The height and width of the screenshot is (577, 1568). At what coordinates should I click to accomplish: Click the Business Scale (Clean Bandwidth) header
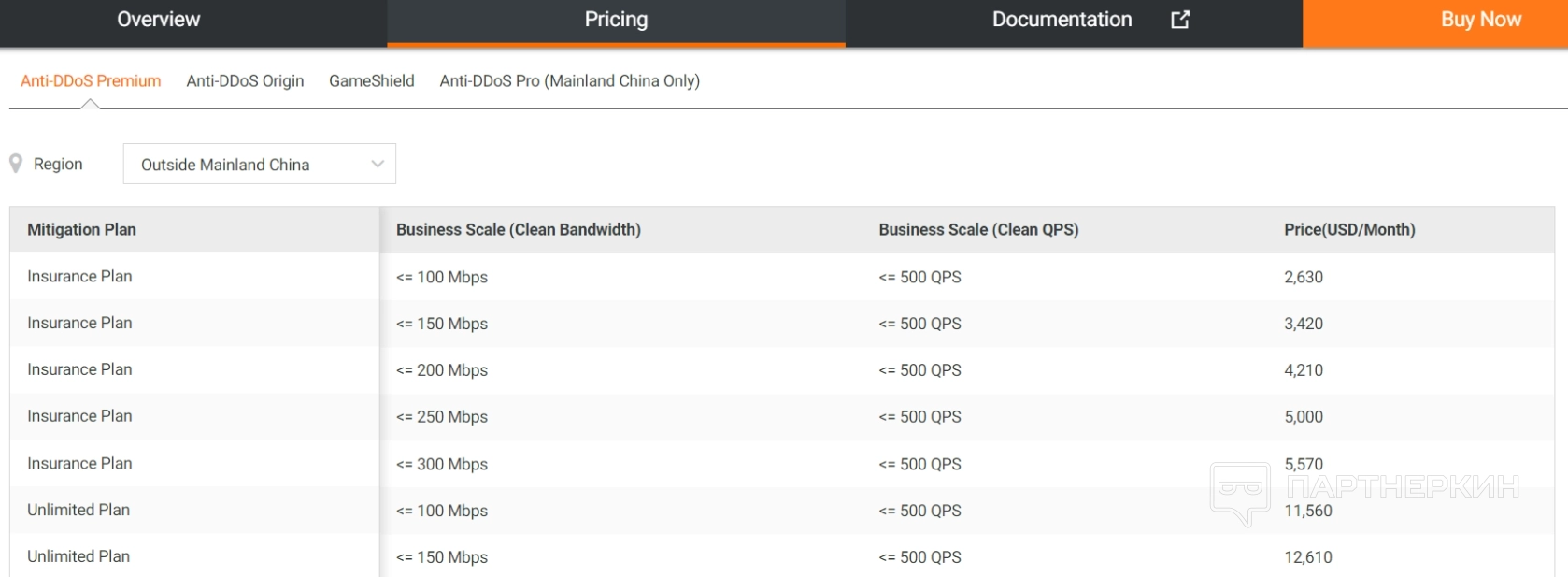point(518,230)
